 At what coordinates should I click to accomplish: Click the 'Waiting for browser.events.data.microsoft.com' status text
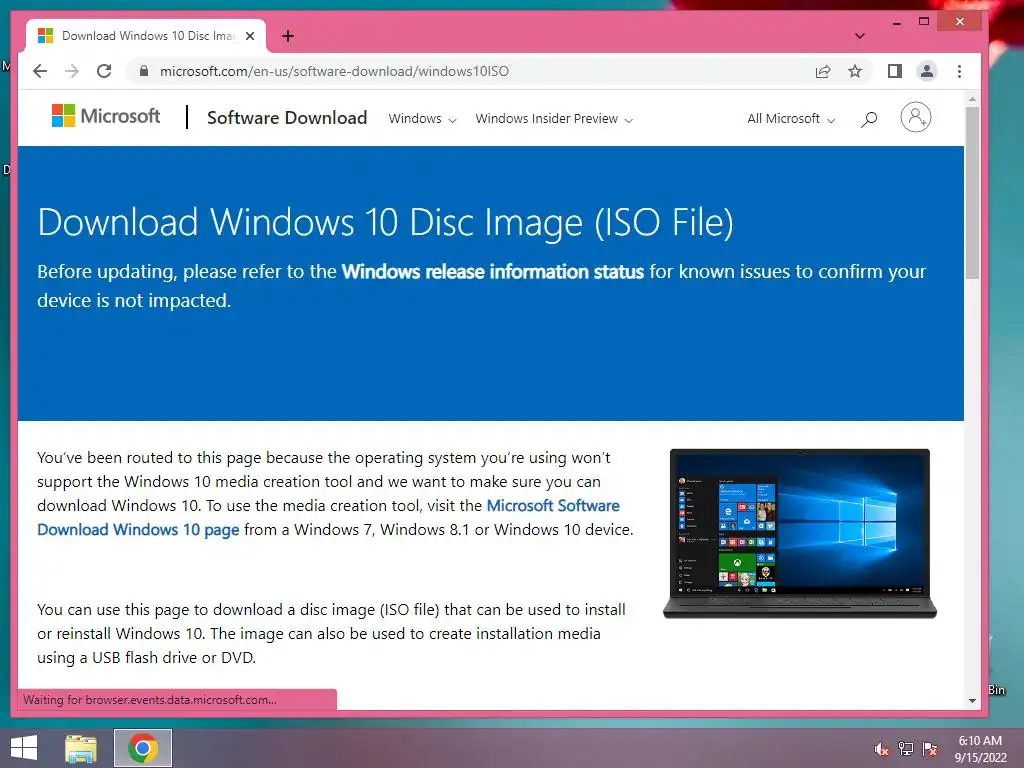150,699
